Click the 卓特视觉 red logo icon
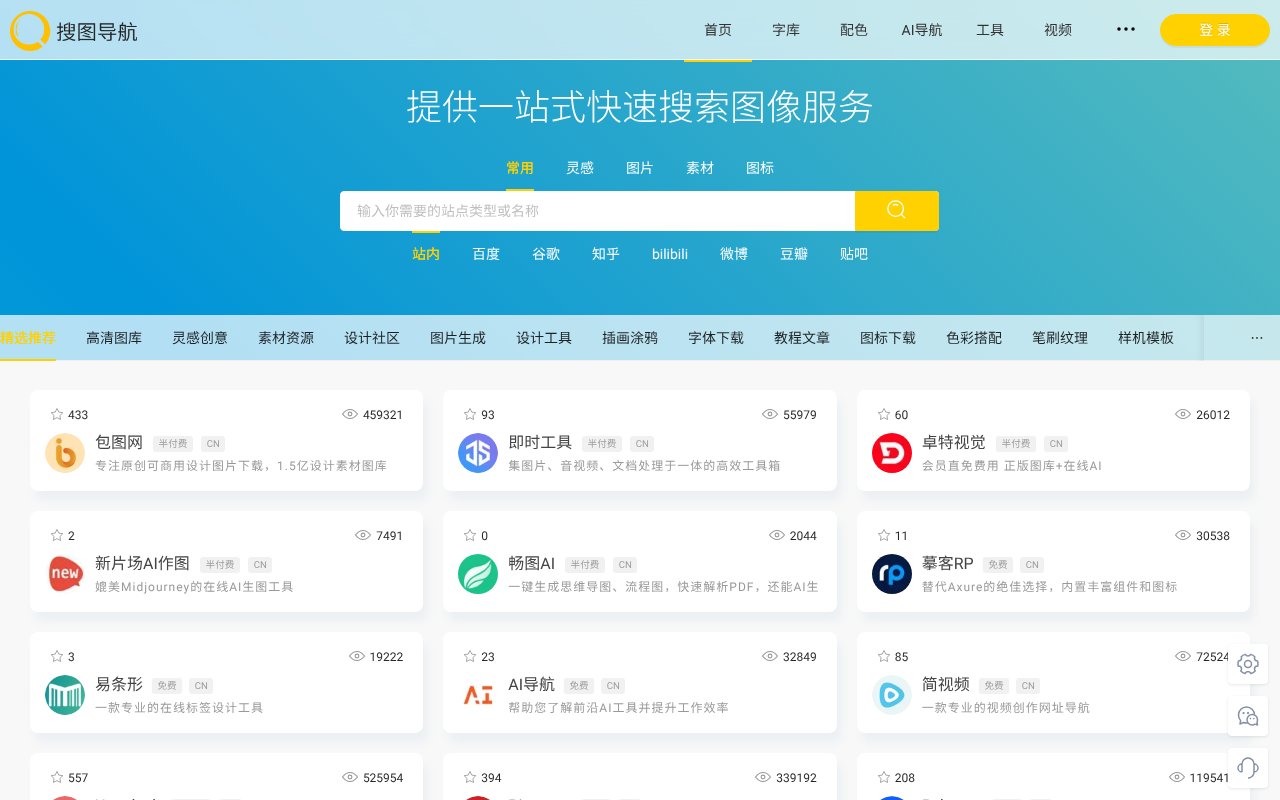 891,453
